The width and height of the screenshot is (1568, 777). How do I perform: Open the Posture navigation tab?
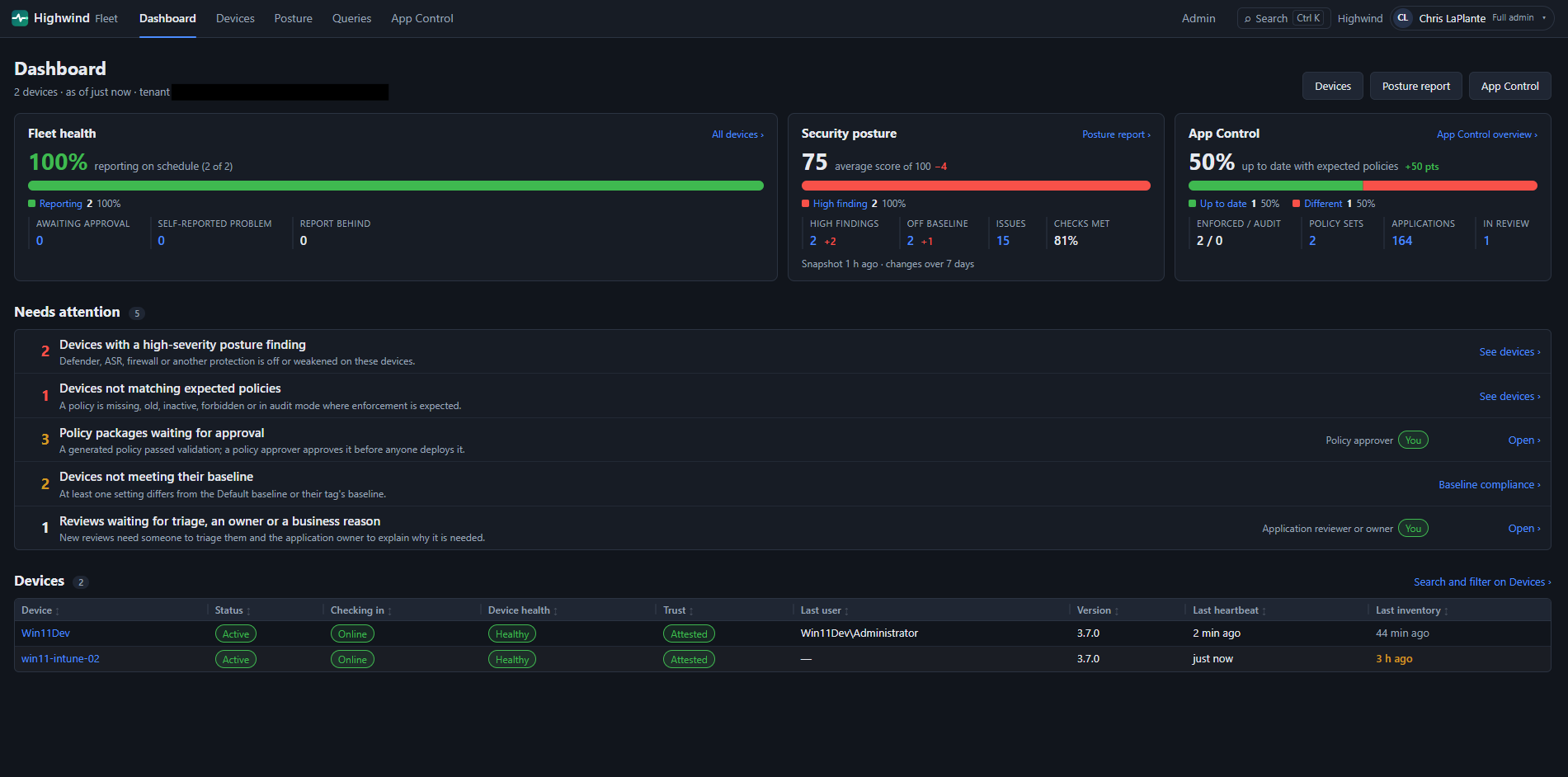point(294,18)
